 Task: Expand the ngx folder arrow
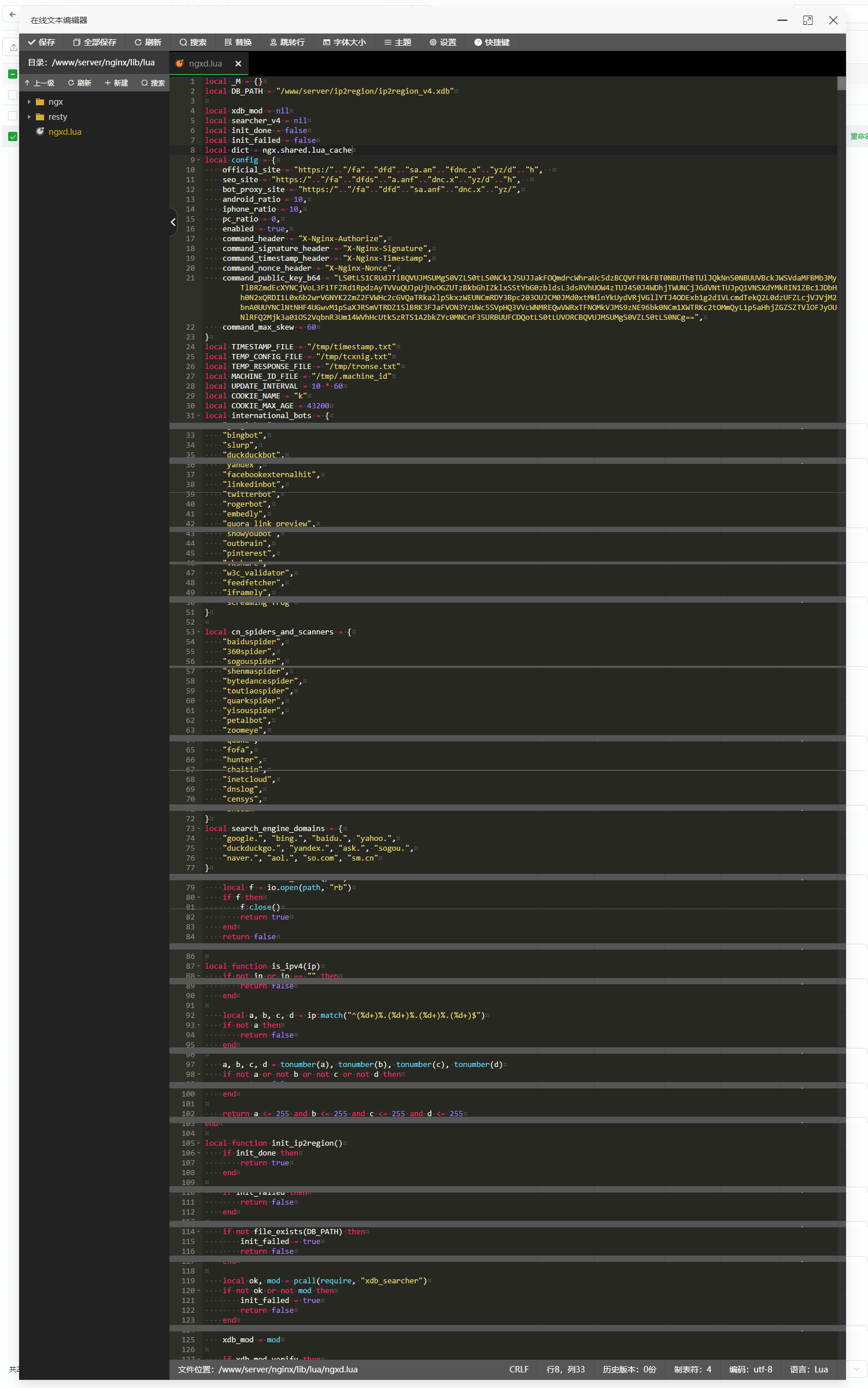click(29, 102)
